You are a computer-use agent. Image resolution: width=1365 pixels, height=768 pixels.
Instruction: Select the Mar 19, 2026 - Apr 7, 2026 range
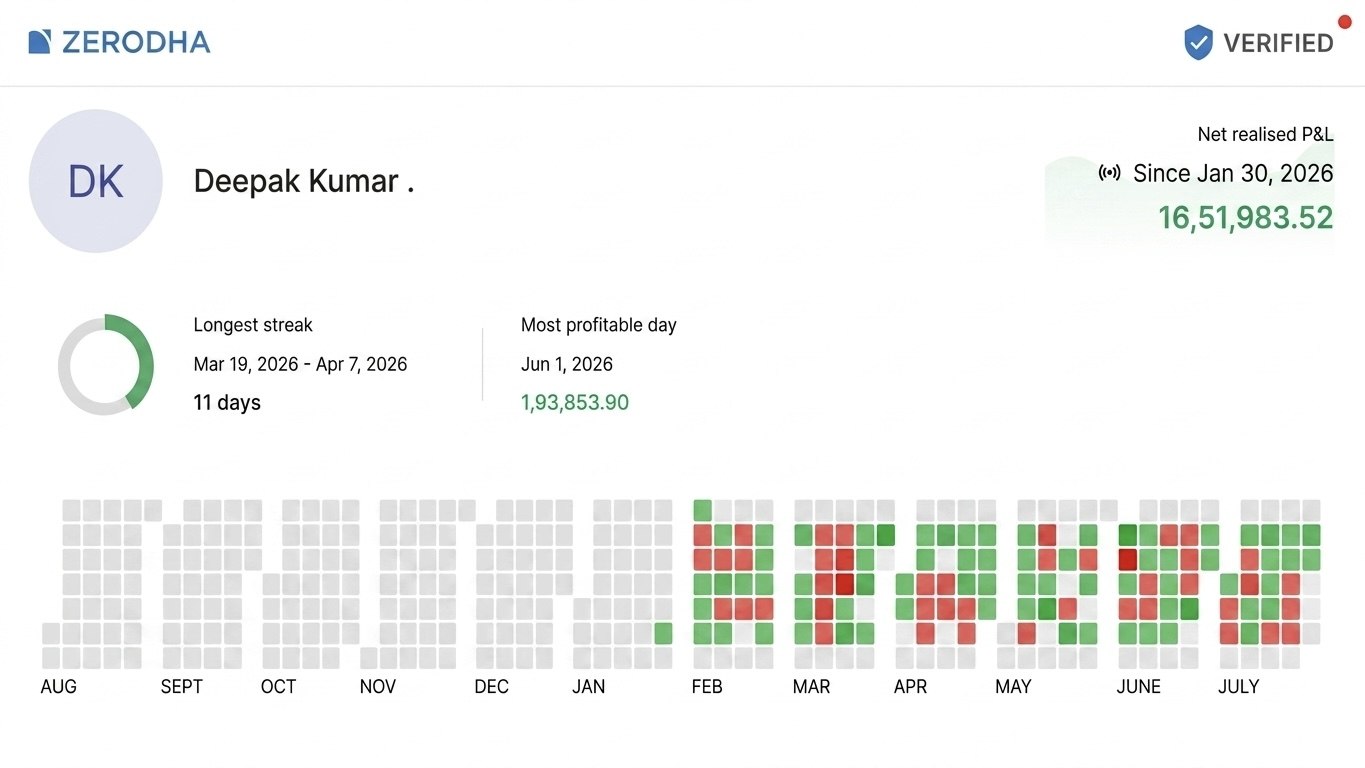point(300,364)
